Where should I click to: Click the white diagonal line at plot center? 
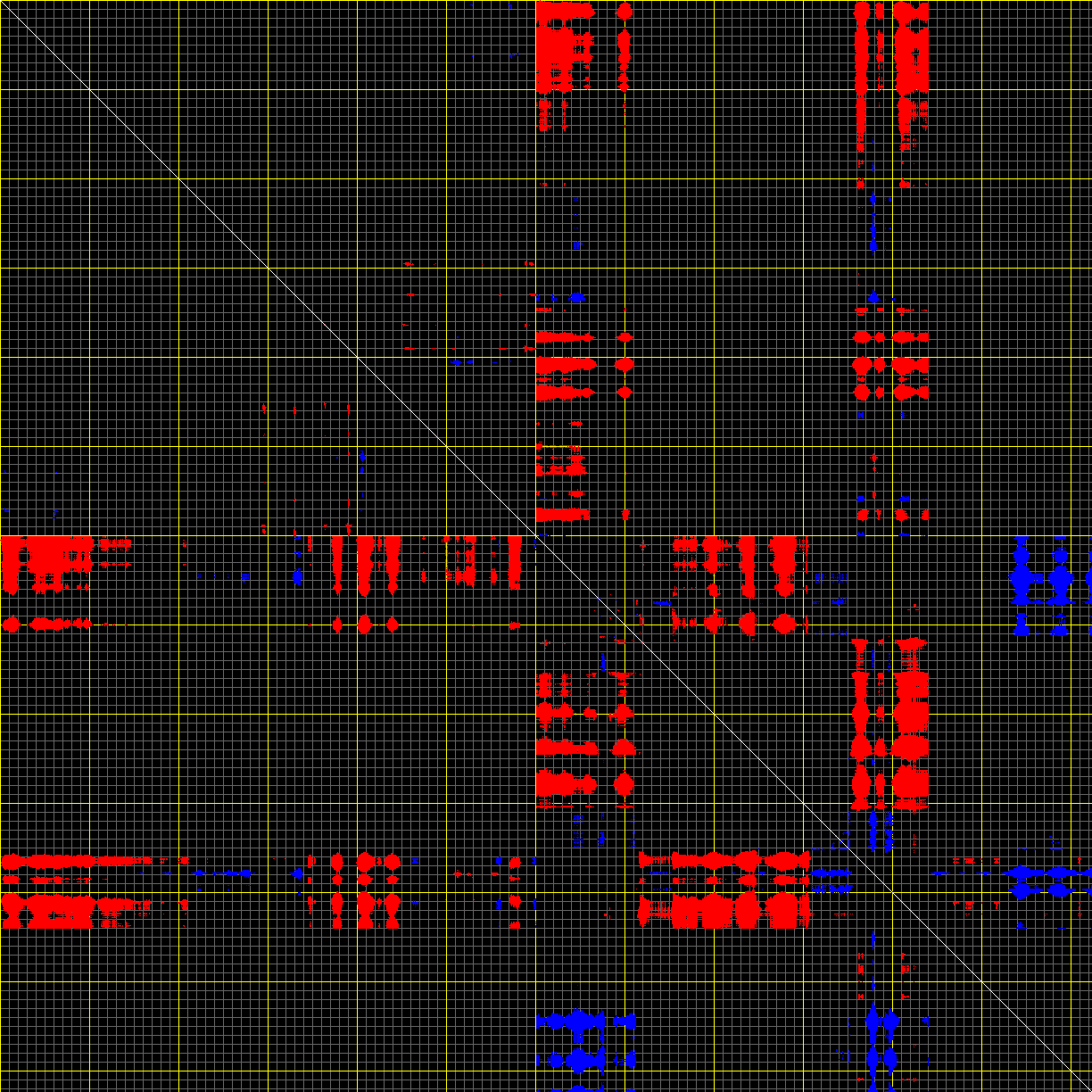546,546
